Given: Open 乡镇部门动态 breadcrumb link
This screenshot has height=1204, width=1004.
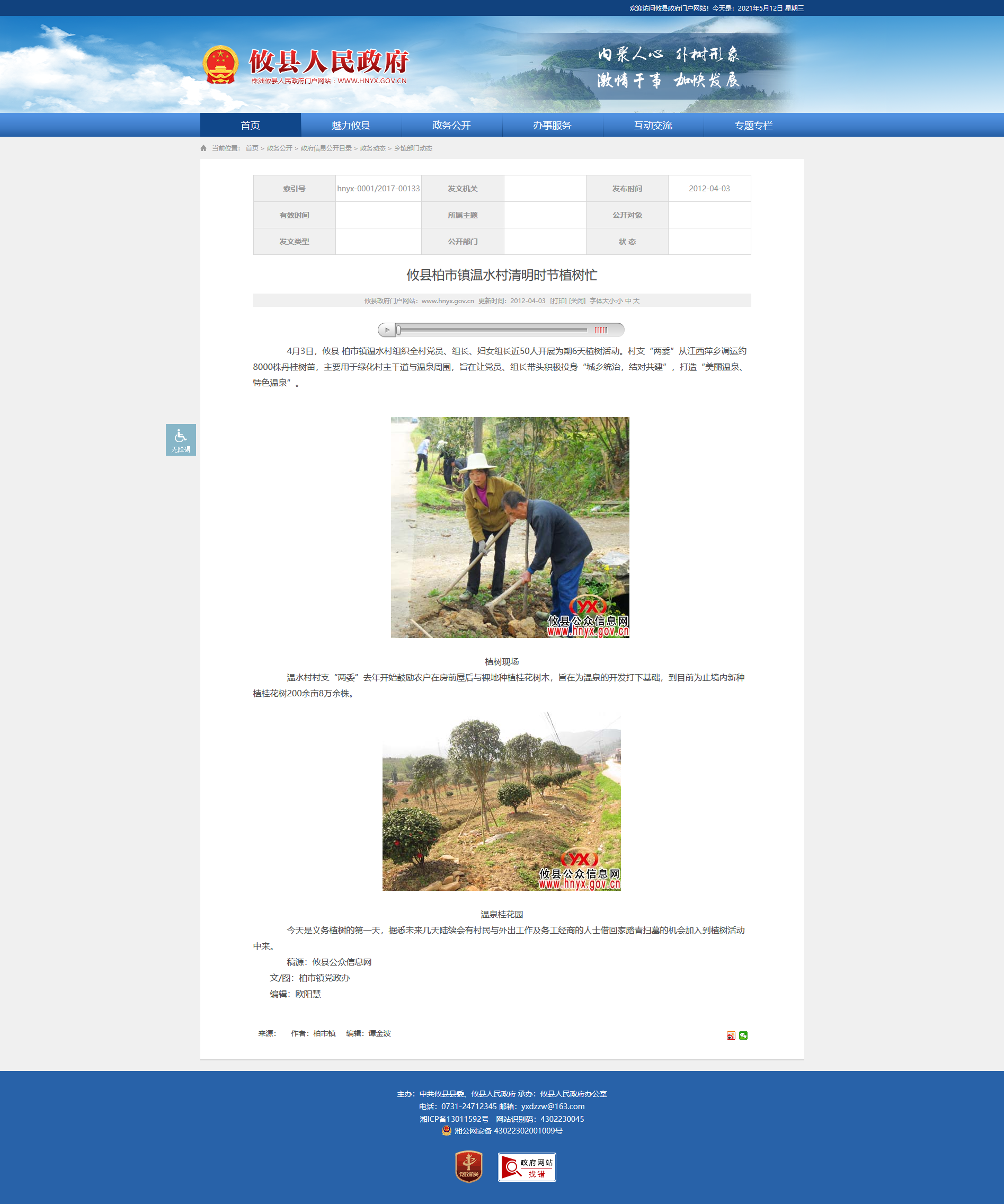Looking at the screenshot, I should [413, 148].
